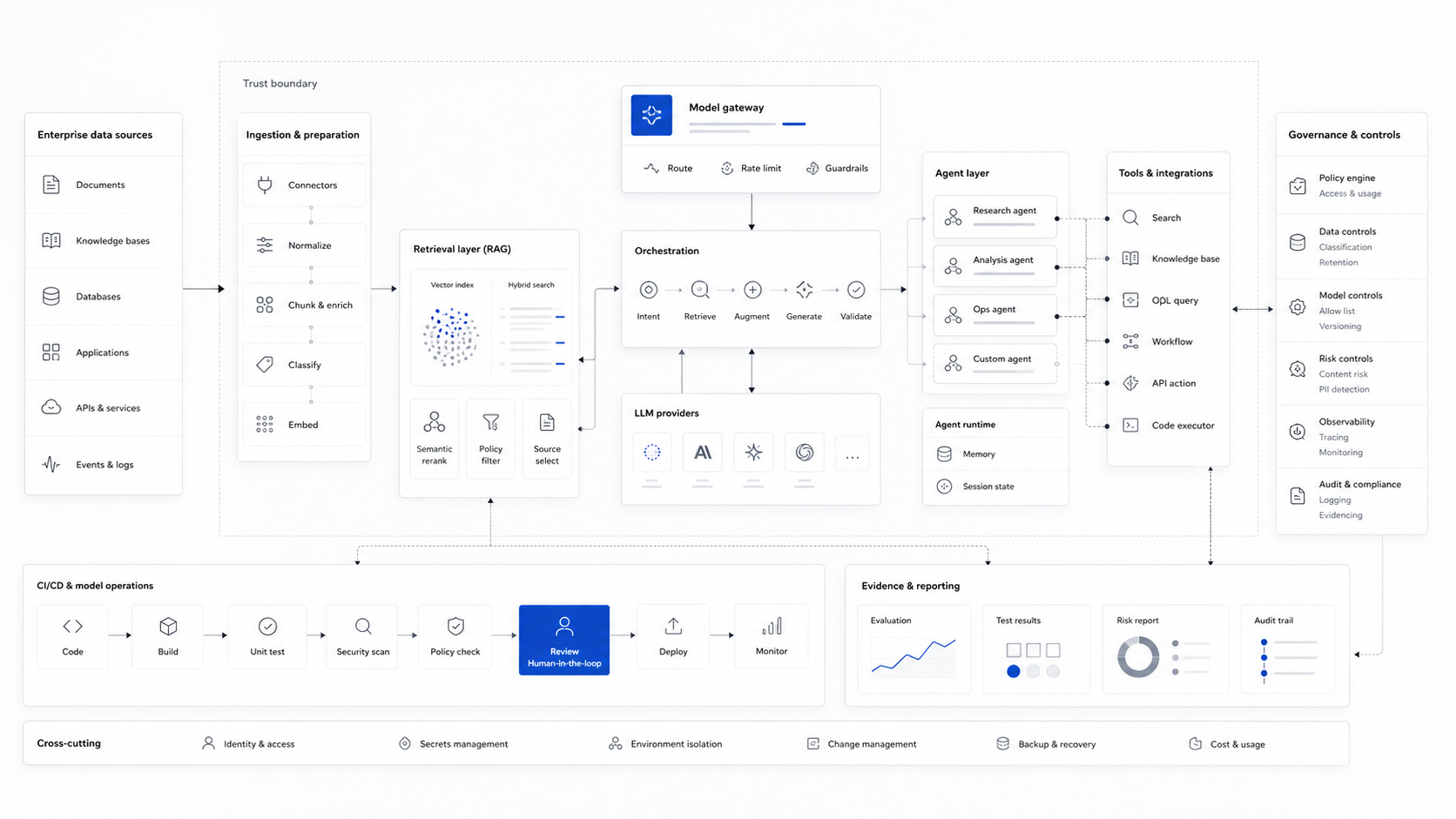Image resolution: width=1456 pixels, height=819 pixels.
Task: Click the Observability icon in Governance & controls
Action: click(x=1298, y=432)
